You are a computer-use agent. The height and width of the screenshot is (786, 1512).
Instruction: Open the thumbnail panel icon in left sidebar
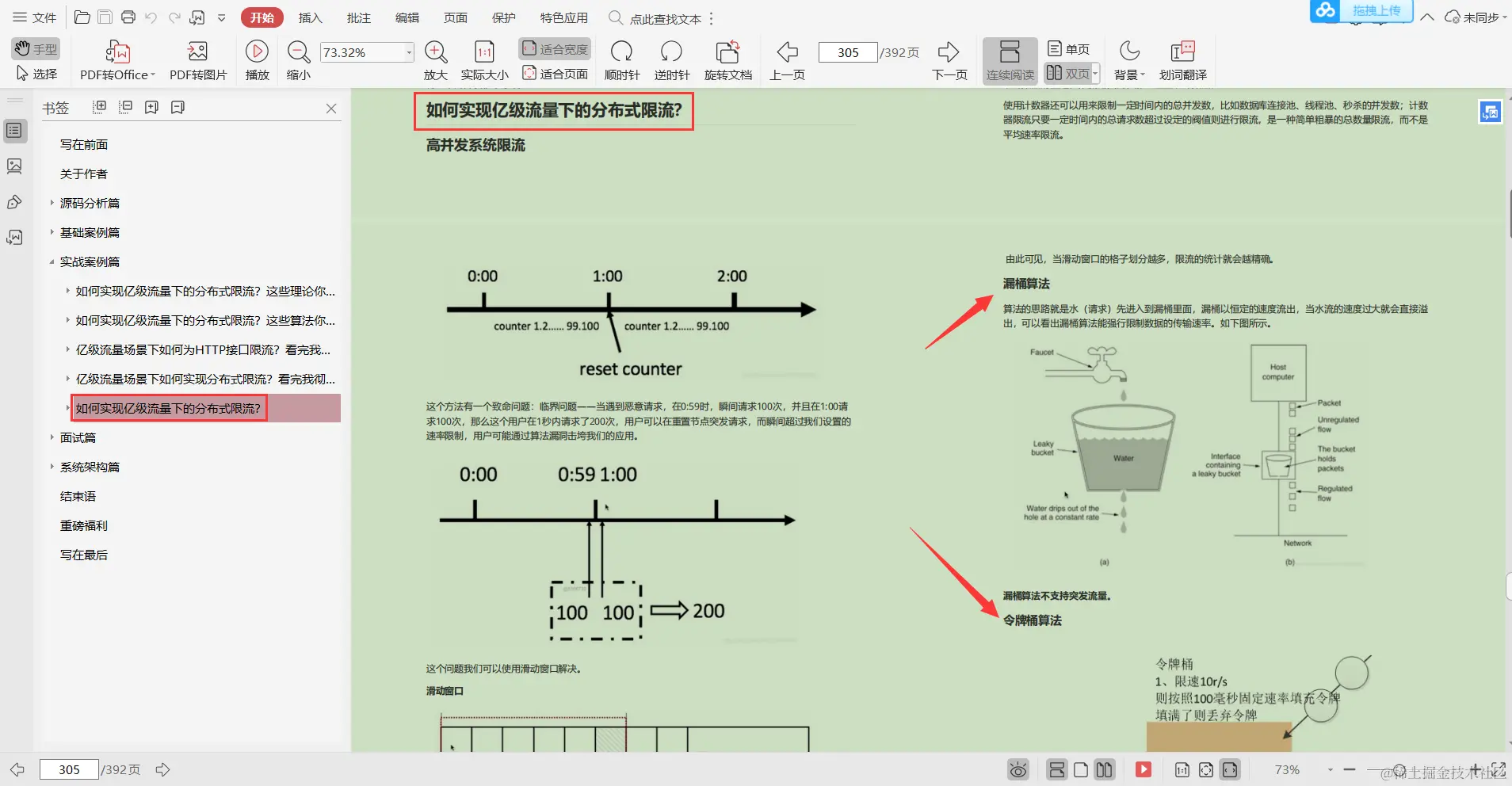tap(14, 166)
